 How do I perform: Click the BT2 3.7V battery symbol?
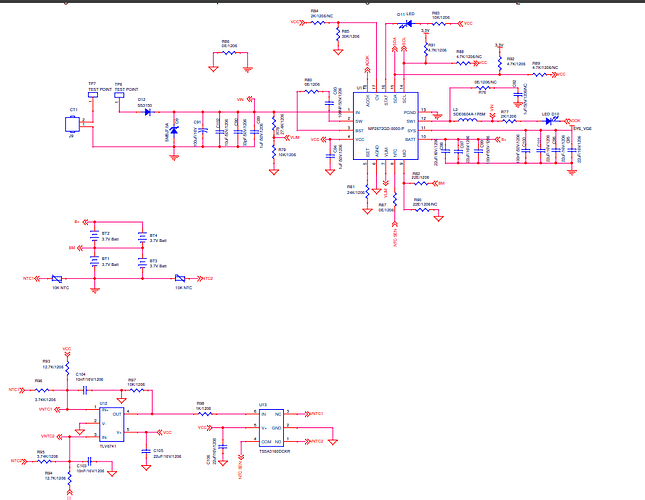tap(95, 238)
